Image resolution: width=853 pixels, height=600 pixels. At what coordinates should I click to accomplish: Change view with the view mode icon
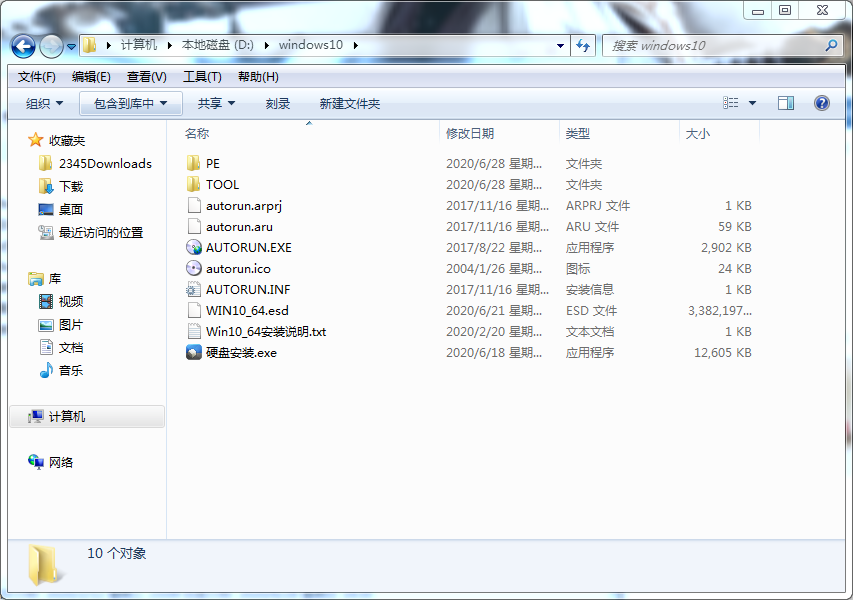tap(731, 103)
